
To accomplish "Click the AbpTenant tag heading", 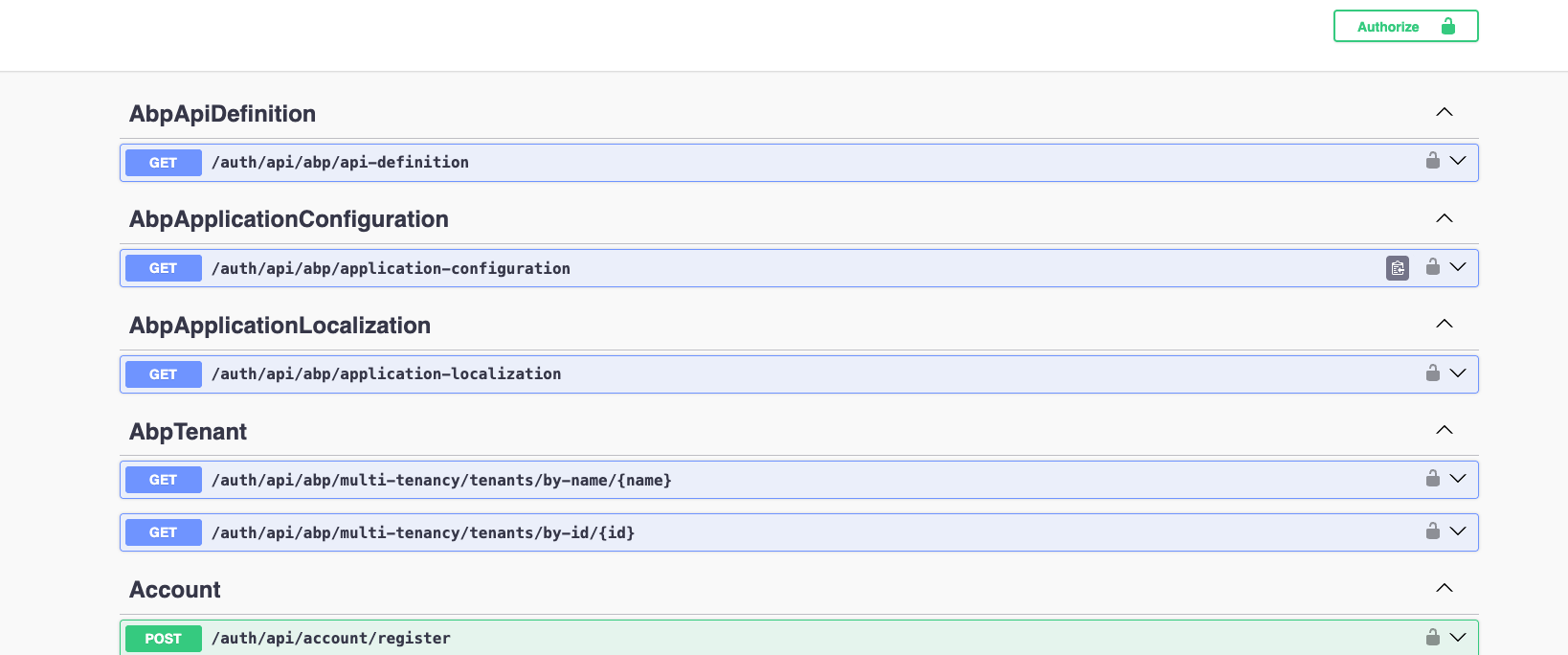I will point(189,432).
